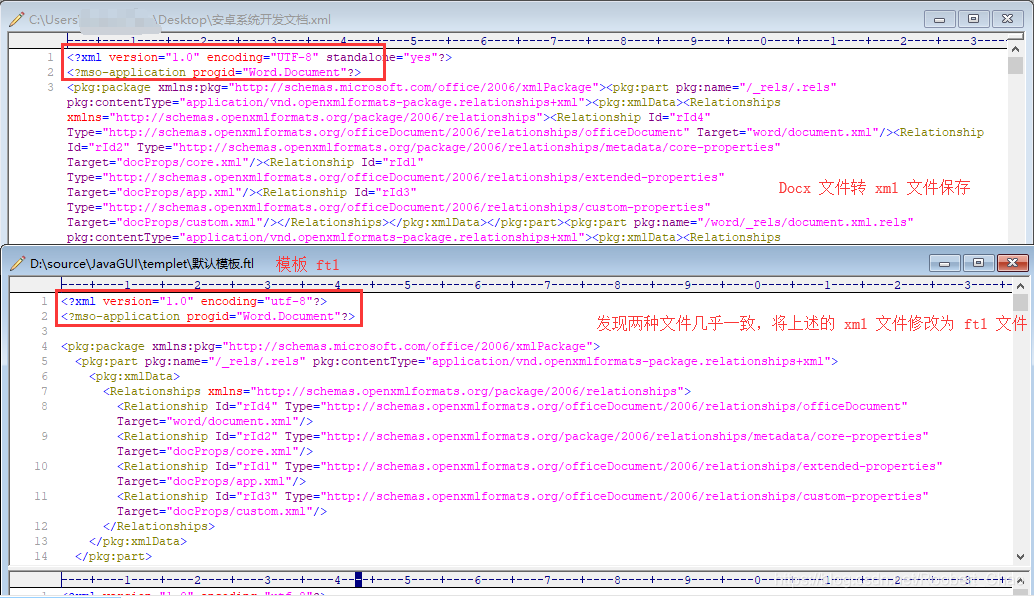1034x598 pixels.
Task: Select line number 11 in the ftl window
Action: point(41,496)
